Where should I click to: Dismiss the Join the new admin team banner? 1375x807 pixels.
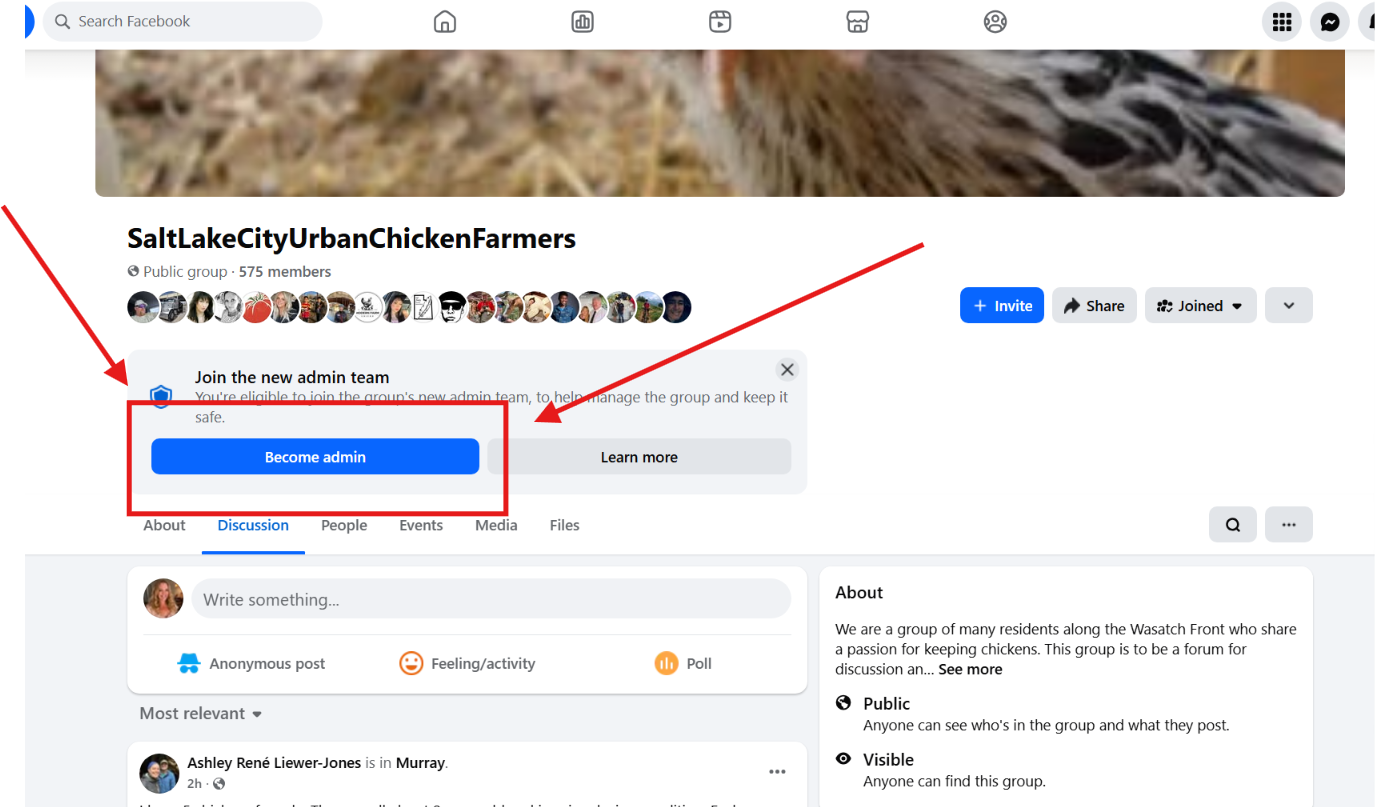(787, 370)
